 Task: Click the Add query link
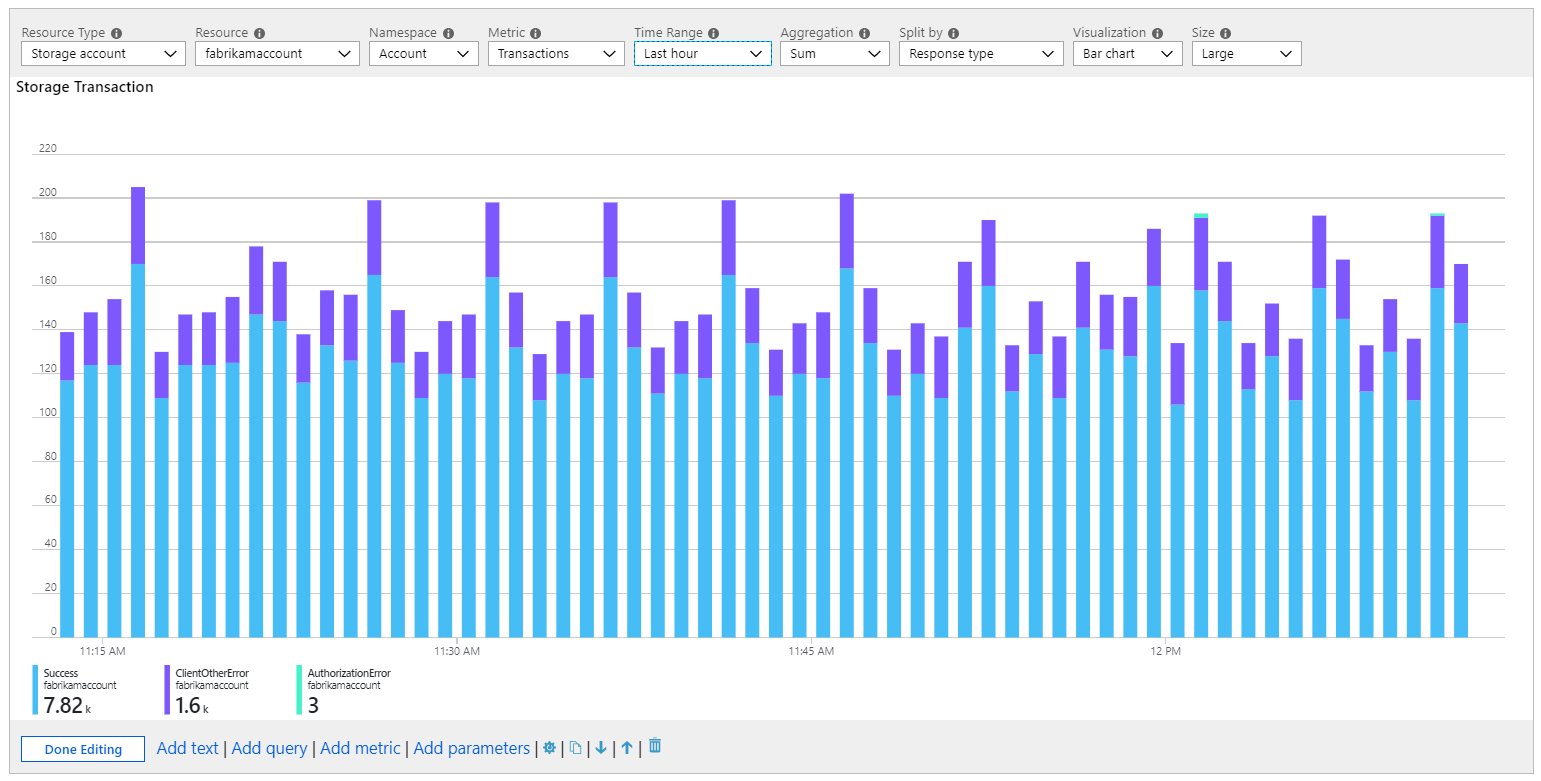[269, 748]
